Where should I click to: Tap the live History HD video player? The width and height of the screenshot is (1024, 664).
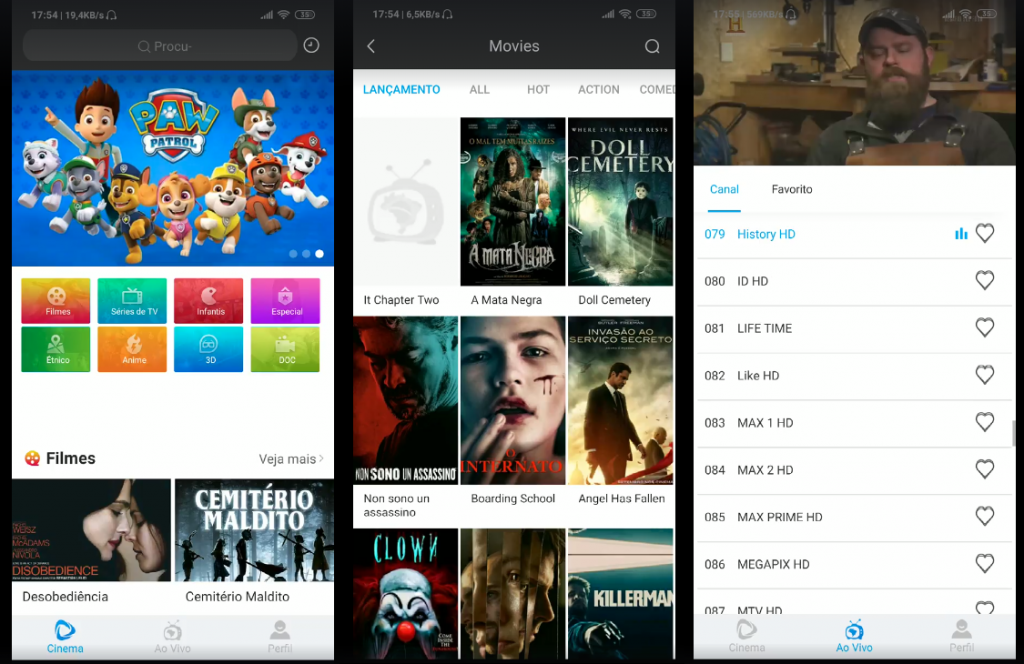(854, 83)
